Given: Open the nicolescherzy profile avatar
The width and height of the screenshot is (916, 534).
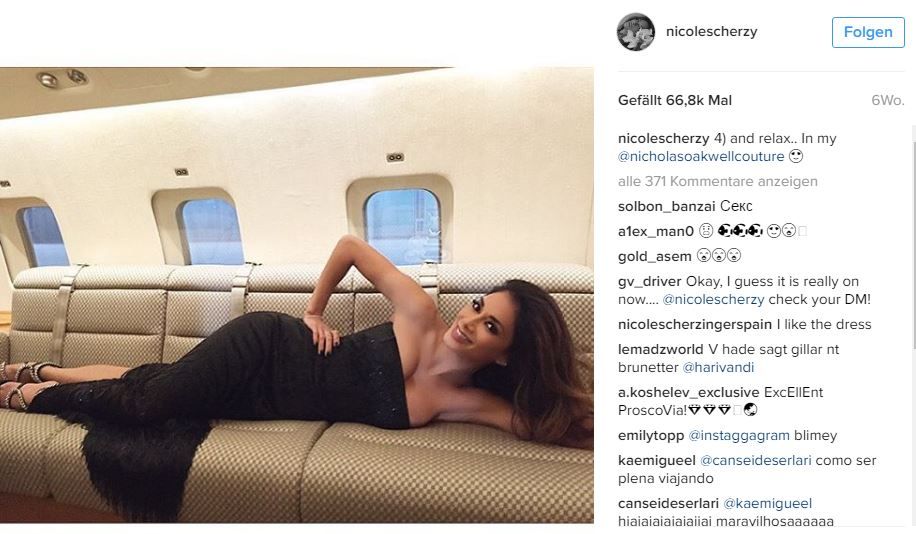Looking at the screenshot, I should pyautogui.click(x=636, y=32).
